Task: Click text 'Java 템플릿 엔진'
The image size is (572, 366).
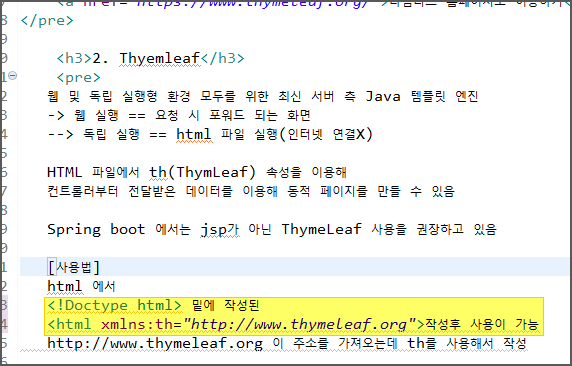Action: [x=422, y=96]
